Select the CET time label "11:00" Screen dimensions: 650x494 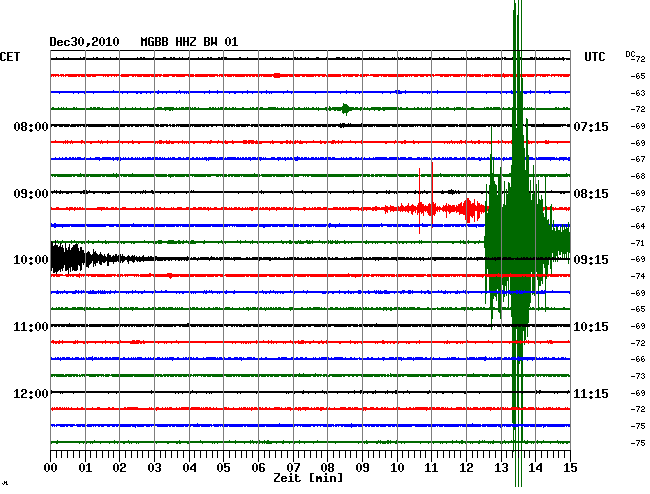(x=31, y=327)
